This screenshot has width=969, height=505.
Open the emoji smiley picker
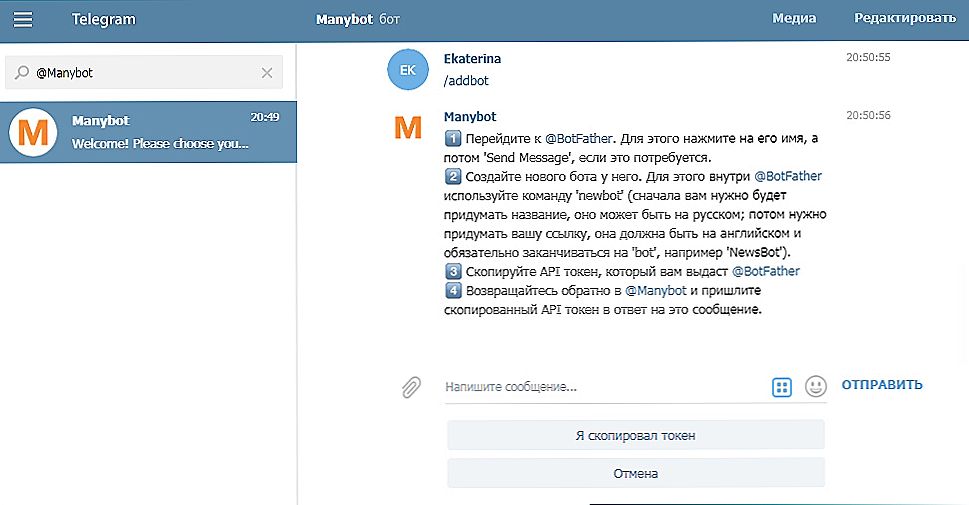816,386
